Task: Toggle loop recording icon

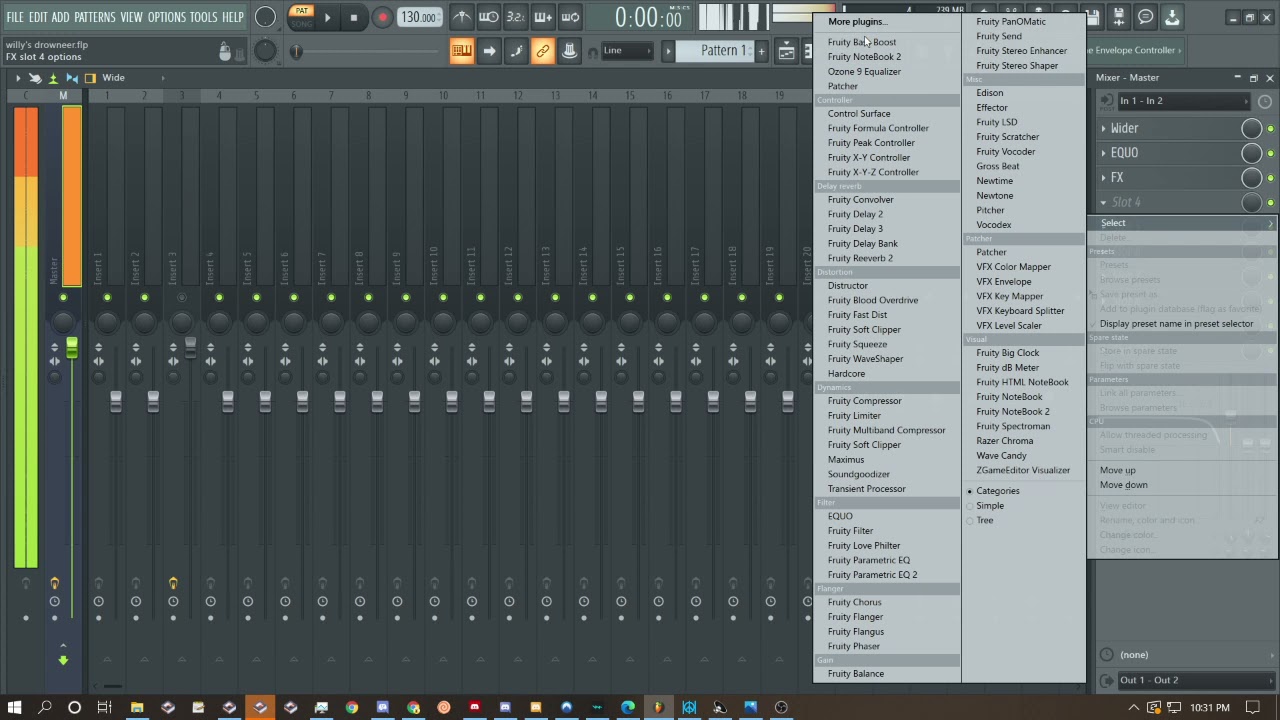Action: (x=570, y=17)
